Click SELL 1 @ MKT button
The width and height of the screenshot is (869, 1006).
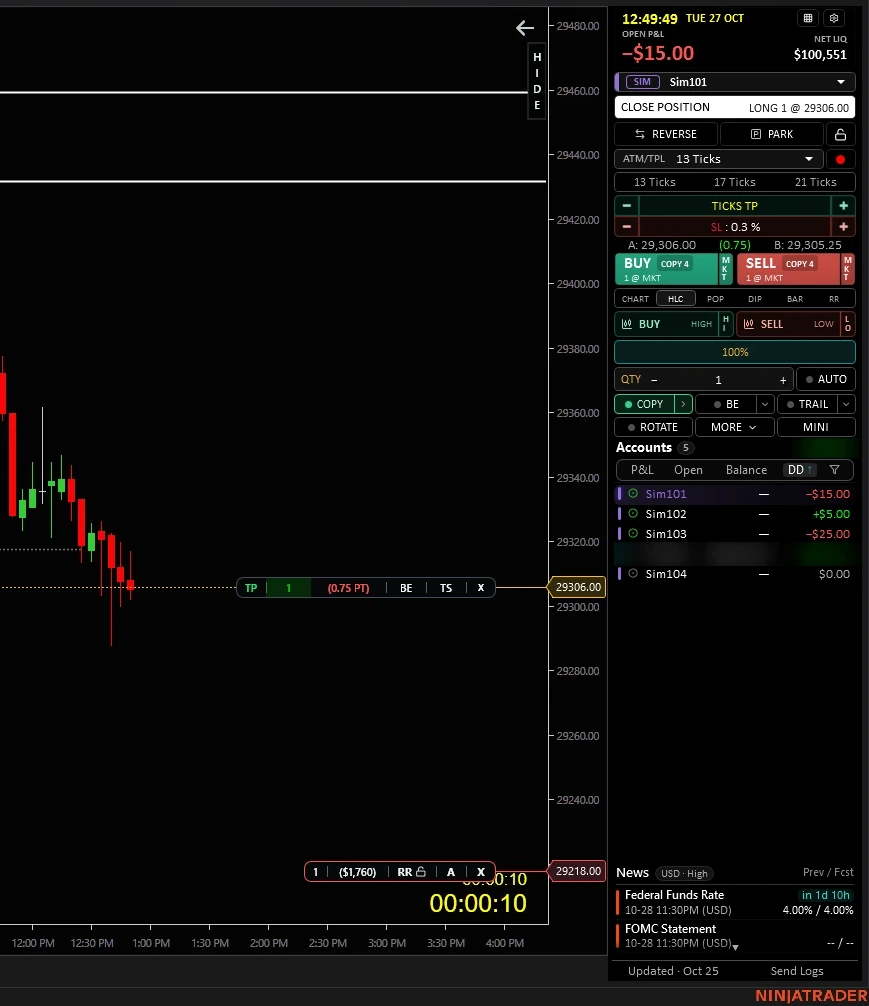788,269
